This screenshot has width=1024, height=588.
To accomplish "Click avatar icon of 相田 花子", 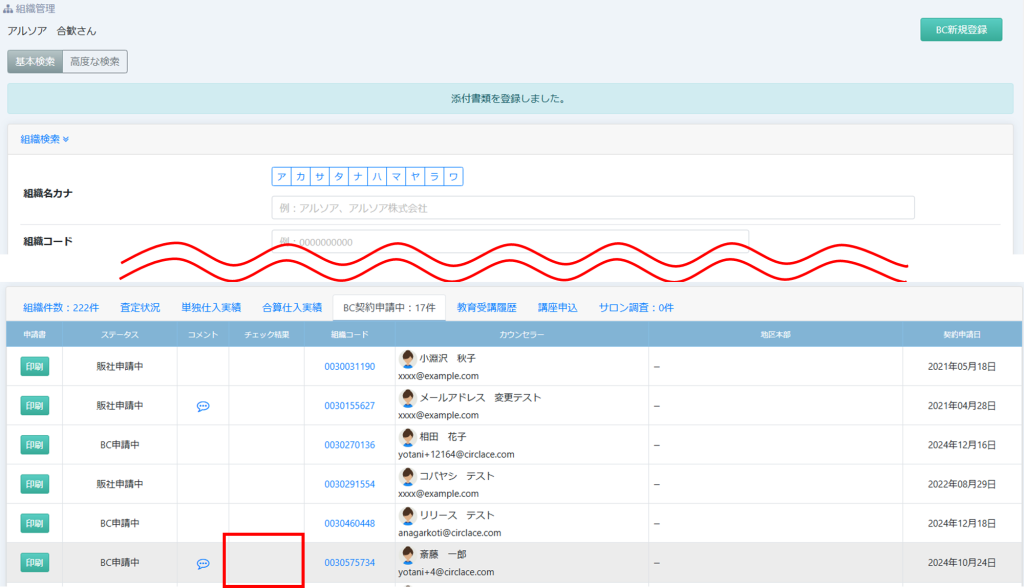I will click(x=408, y=437).
